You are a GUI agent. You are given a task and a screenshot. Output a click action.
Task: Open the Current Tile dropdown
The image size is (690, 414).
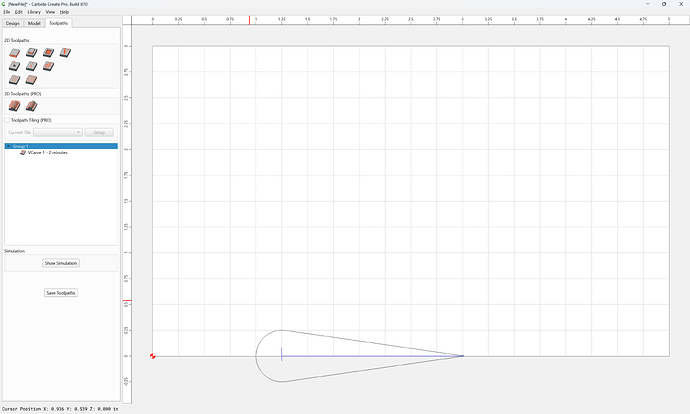(x=58, y=132)
